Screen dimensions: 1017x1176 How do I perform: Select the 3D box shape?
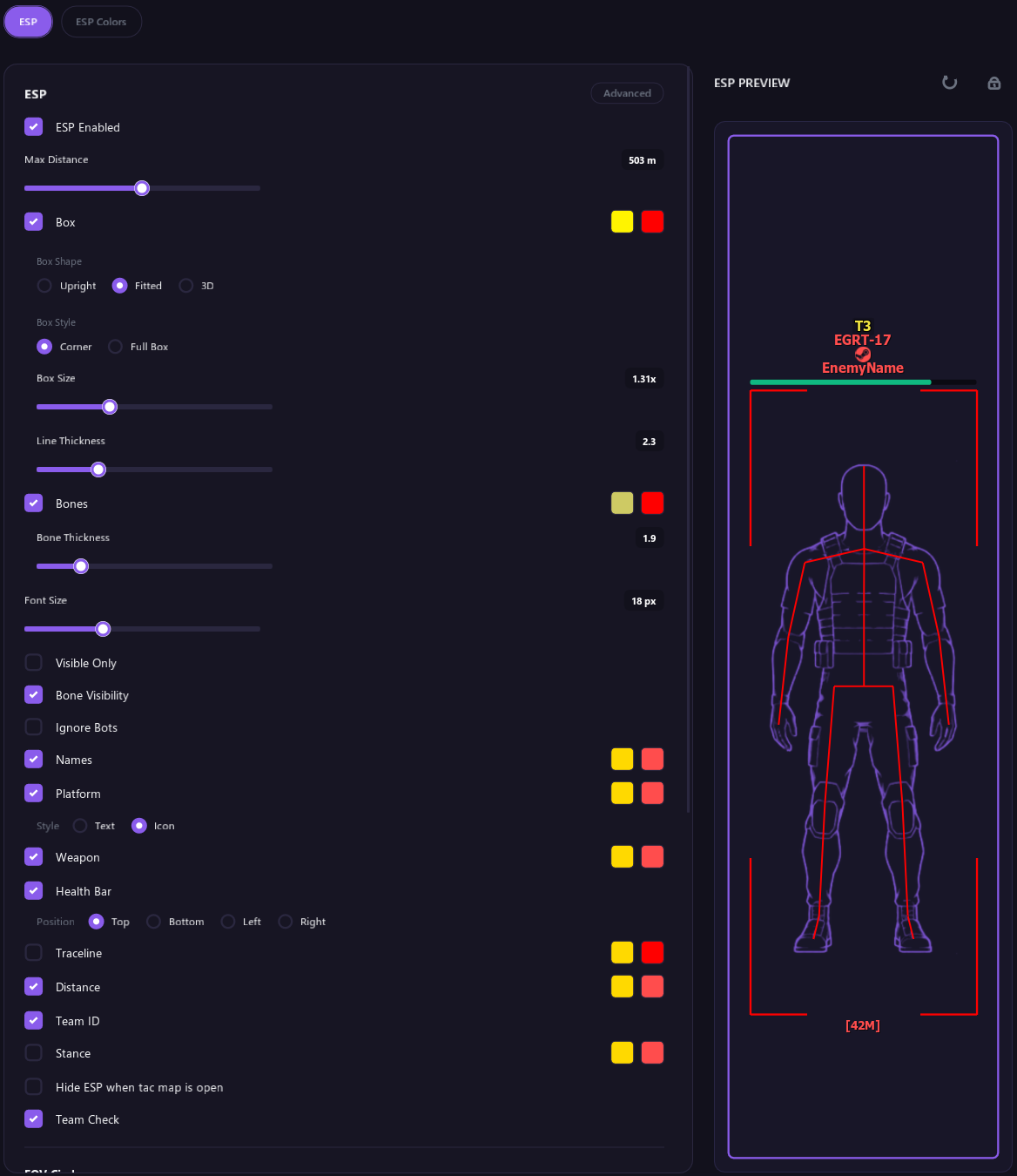[x=185, y=286]
